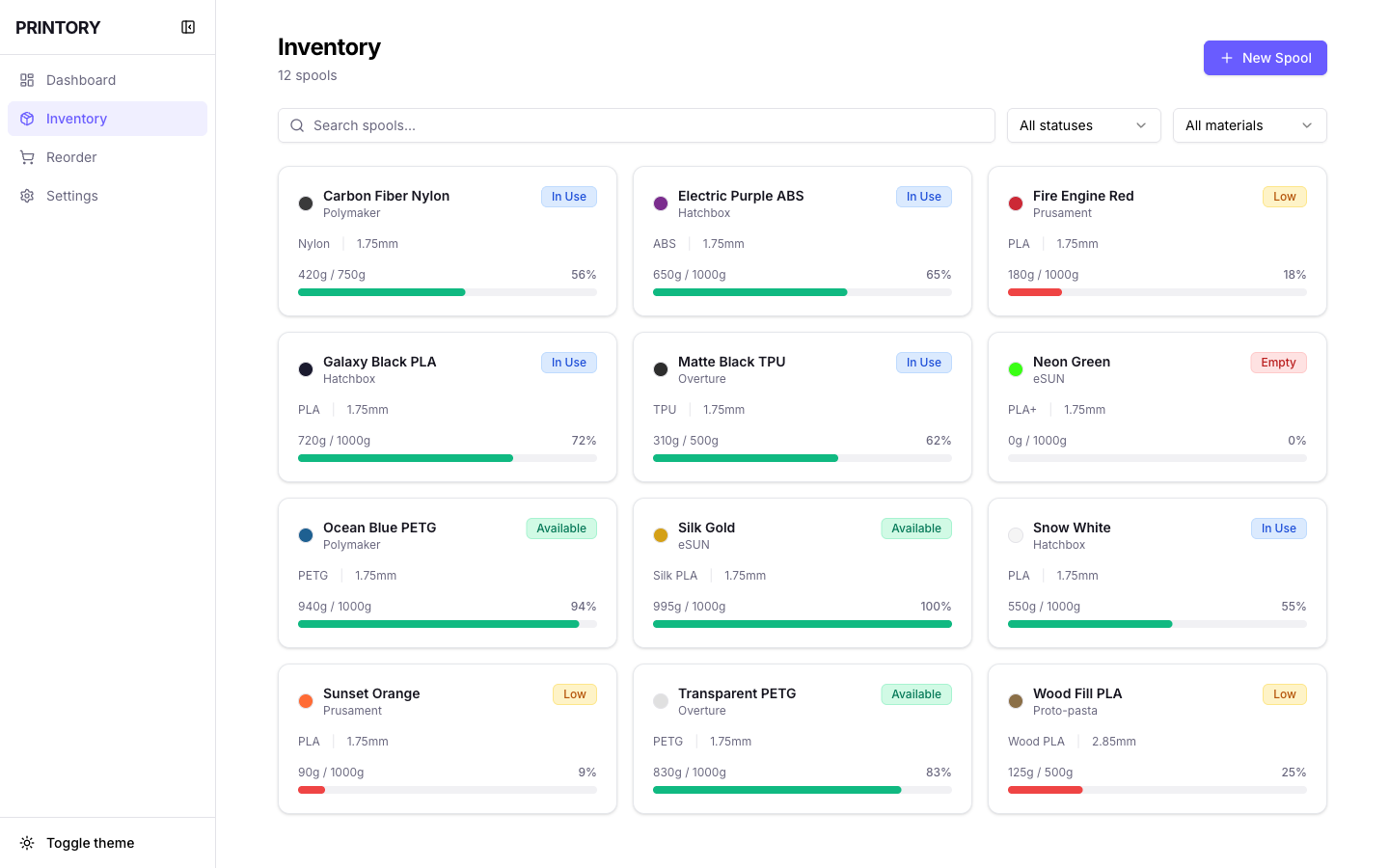
Task: Open Settings via the gear icon
Action: [27, 196]
